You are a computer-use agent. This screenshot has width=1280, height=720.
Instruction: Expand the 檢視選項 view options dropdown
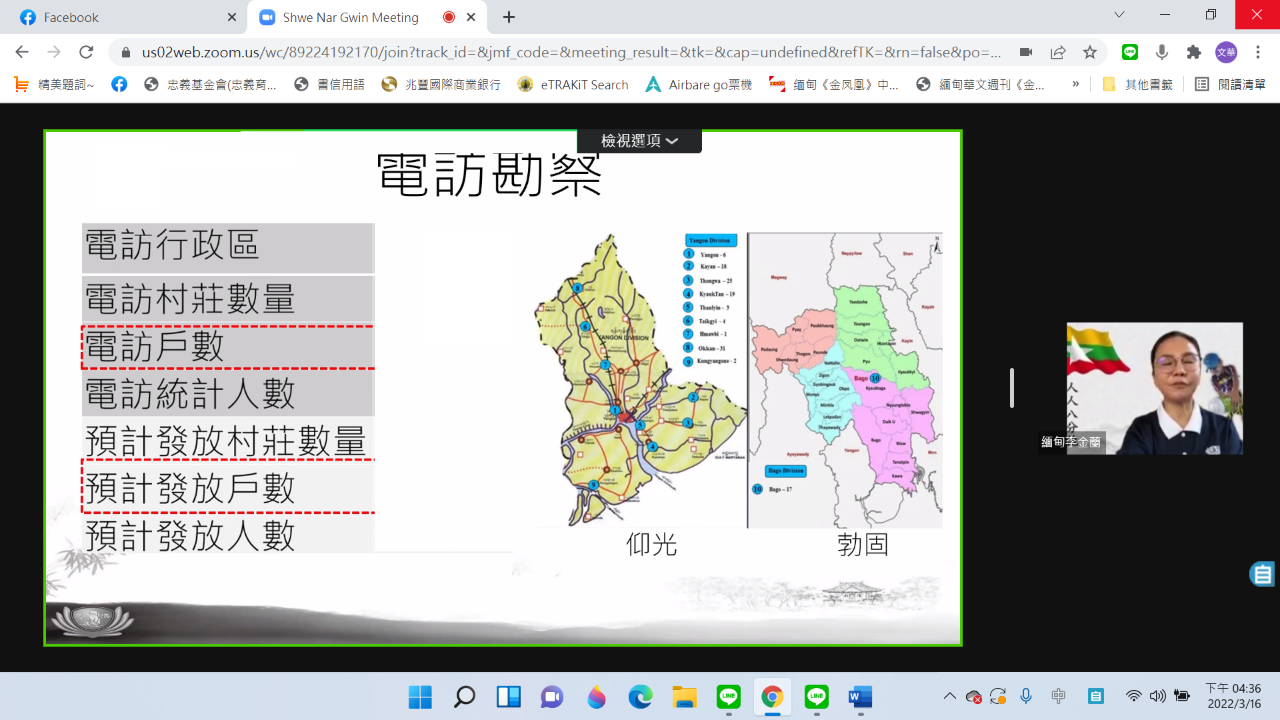(x=639, y=141)
